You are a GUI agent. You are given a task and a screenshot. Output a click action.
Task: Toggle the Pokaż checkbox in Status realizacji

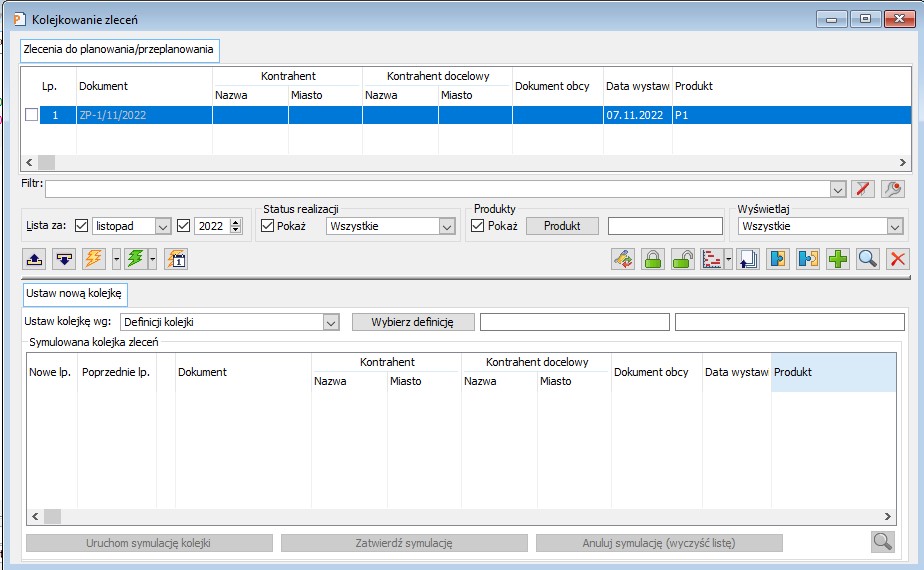click(268, 226)
